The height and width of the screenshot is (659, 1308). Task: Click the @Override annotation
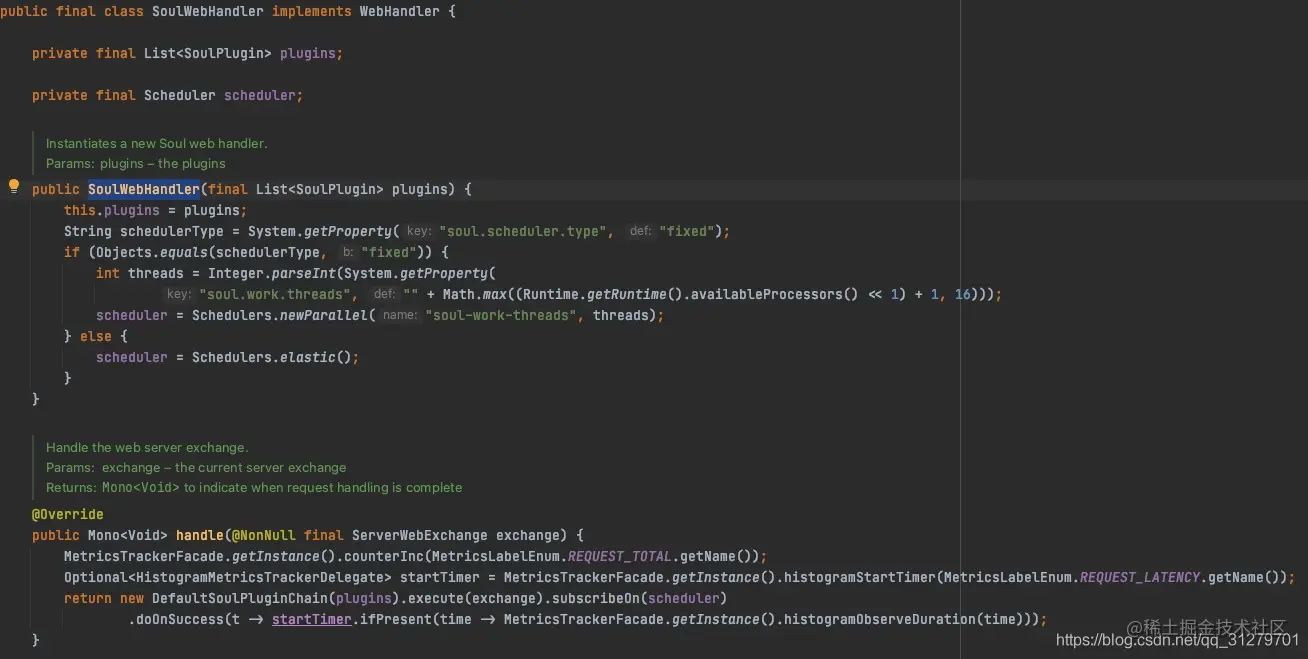(68, 514)
